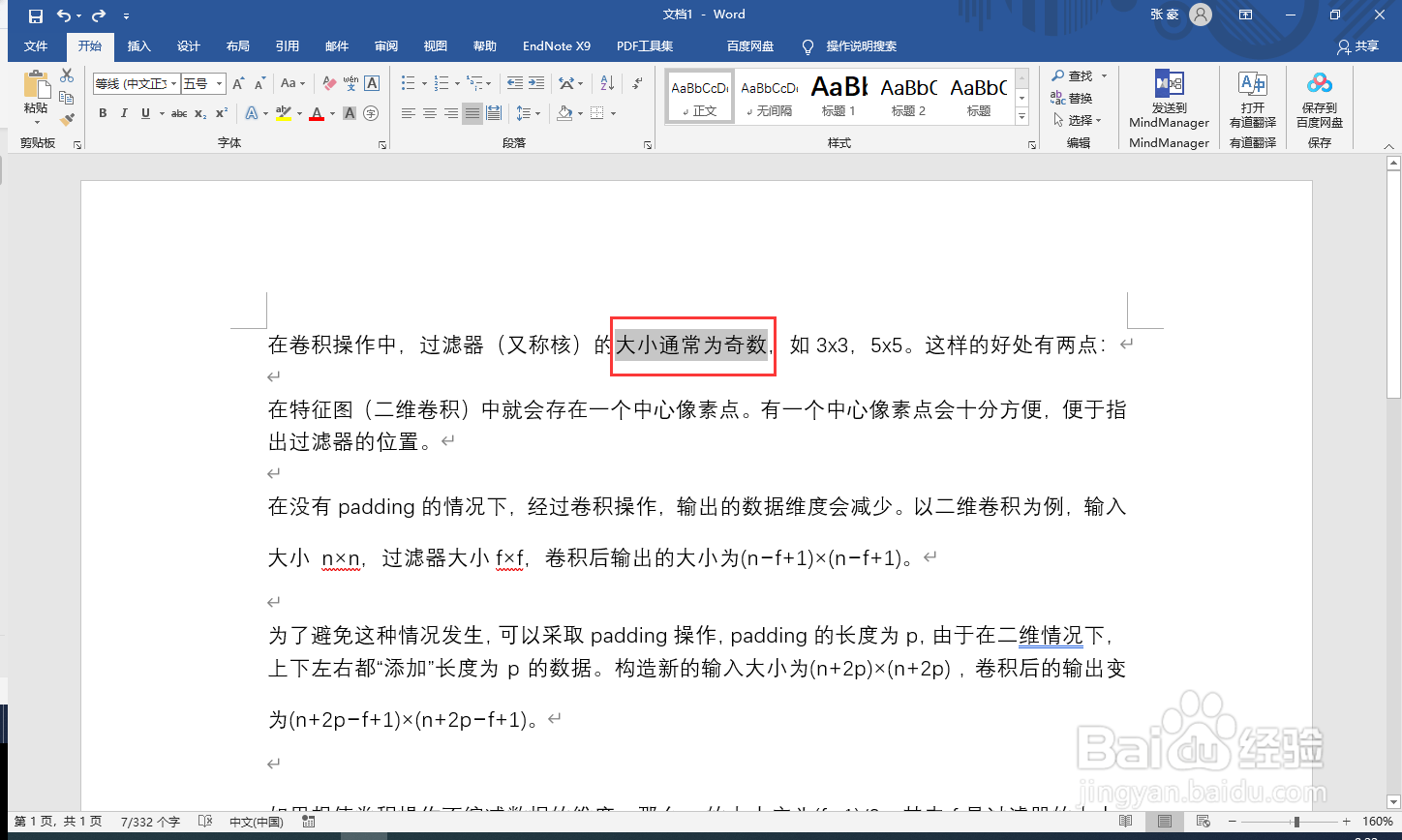Click the 操作说明搜索 search field
The image size is (1402, 840).
pos(861,46)
